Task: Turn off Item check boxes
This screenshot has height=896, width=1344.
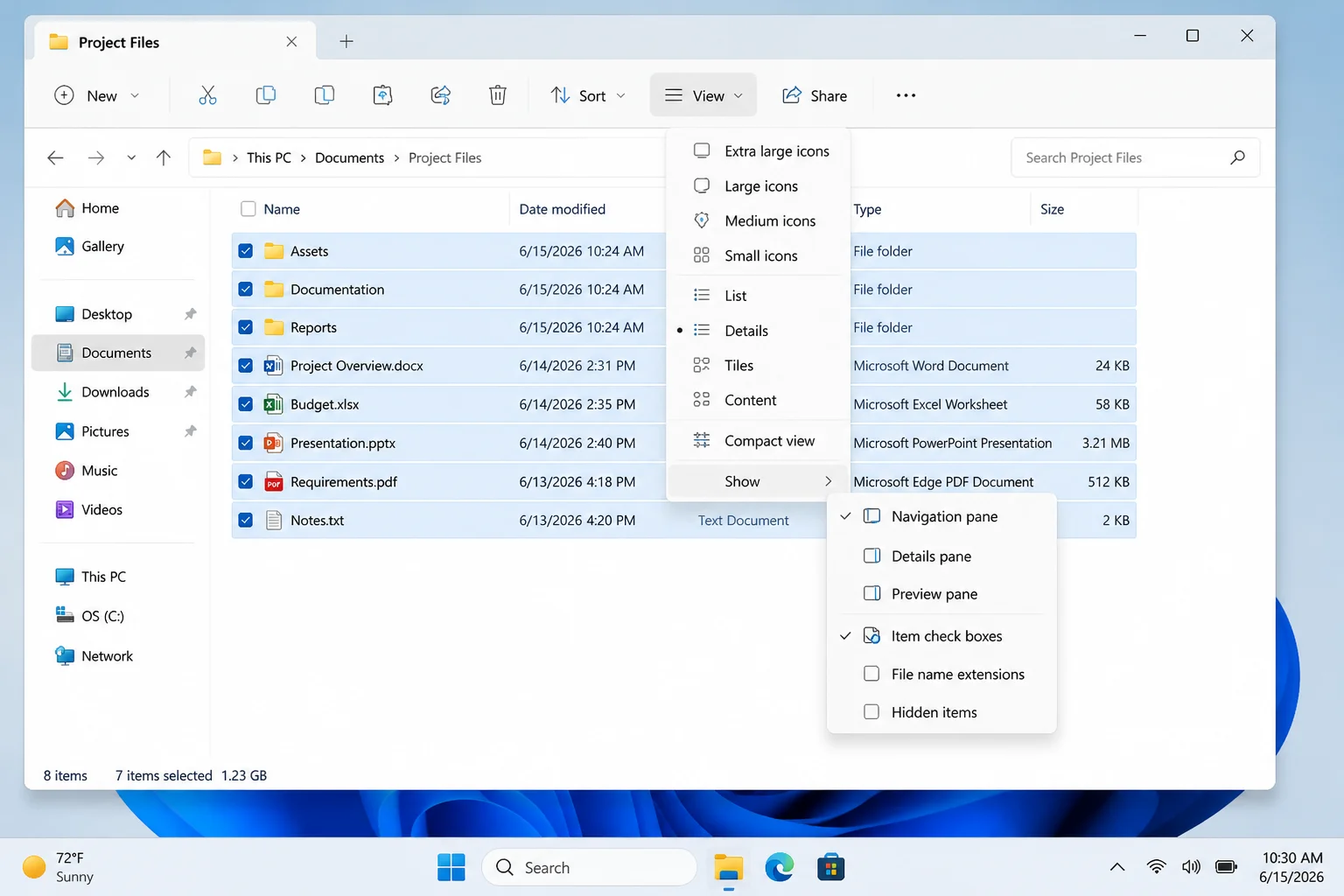Action: point(941,636)
